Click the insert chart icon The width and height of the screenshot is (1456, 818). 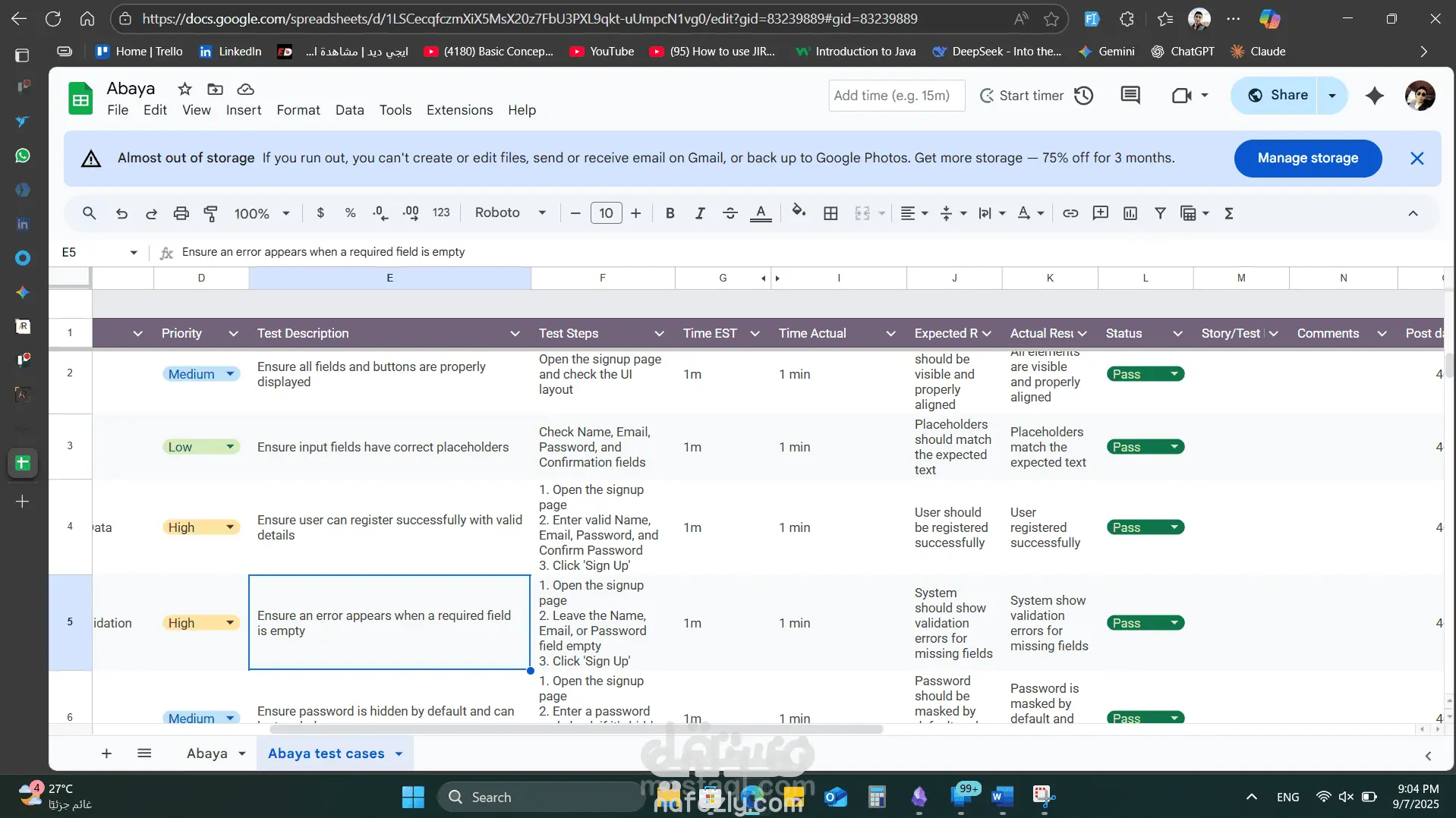coord(1130,213)
